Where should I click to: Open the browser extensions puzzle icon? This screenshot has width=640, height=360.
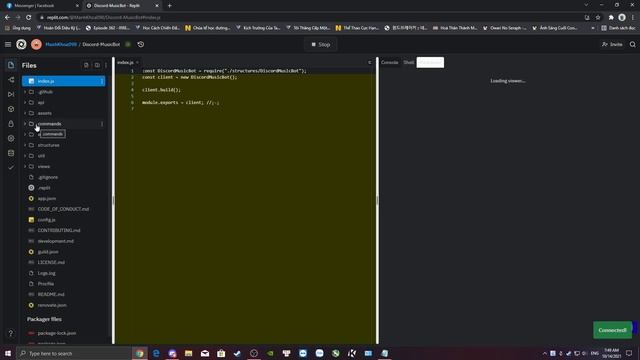[x=611, y=18]
